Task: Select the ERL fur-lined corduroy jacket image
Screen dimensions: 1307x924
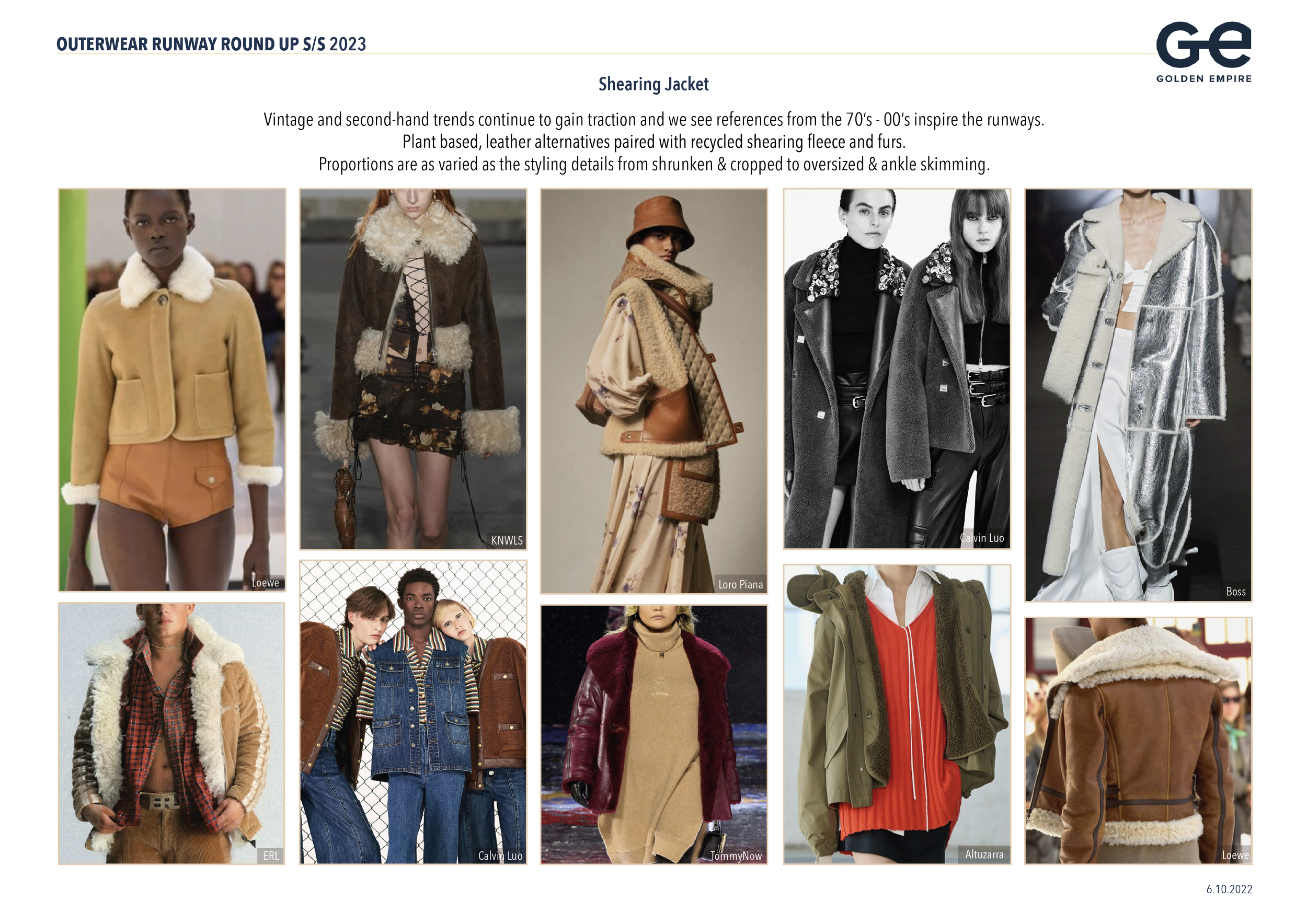Action: click(171, 734)
